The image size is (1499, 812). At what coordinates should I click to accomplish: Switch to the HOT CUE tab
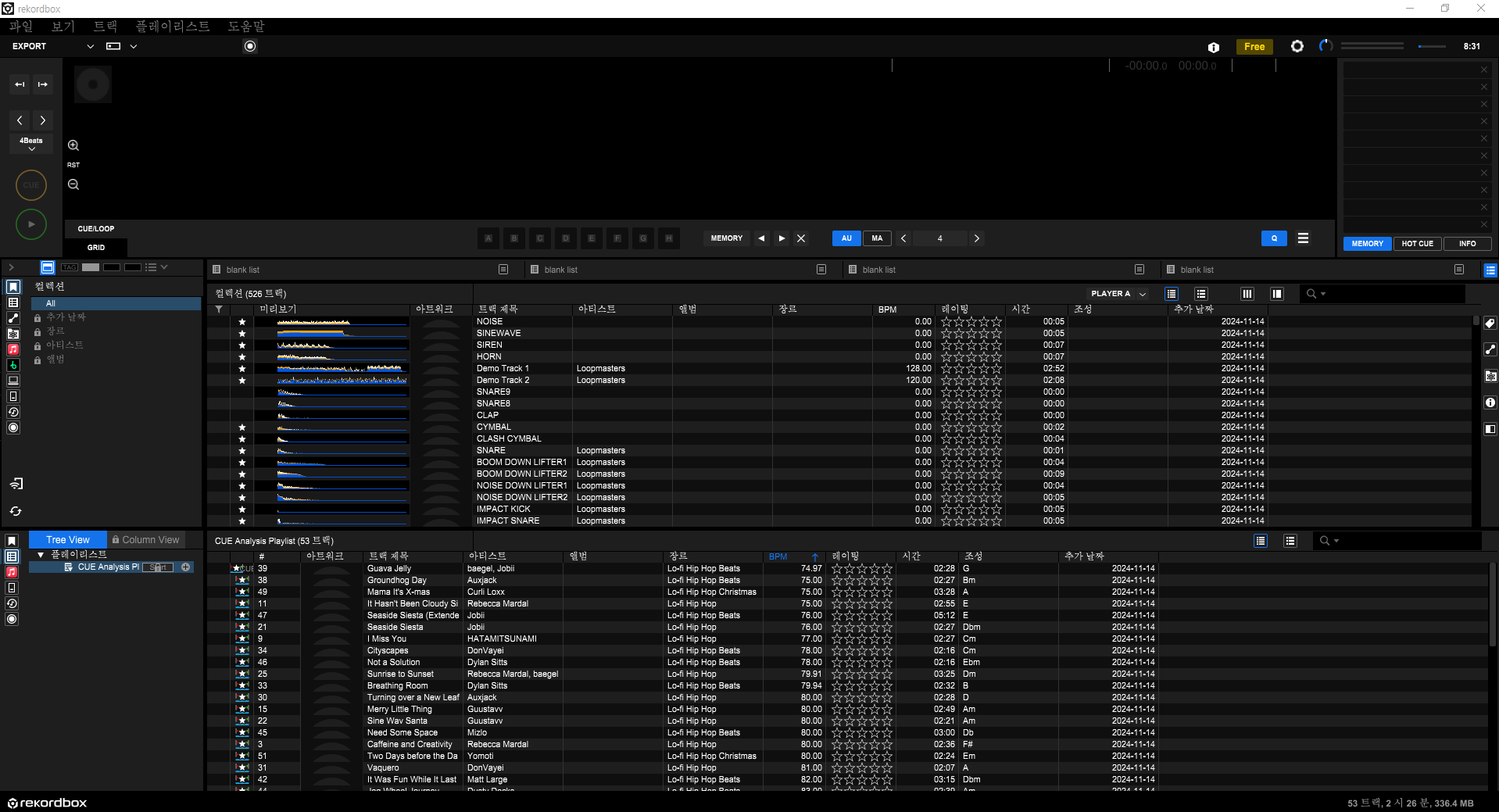[x=1417, y=244]
